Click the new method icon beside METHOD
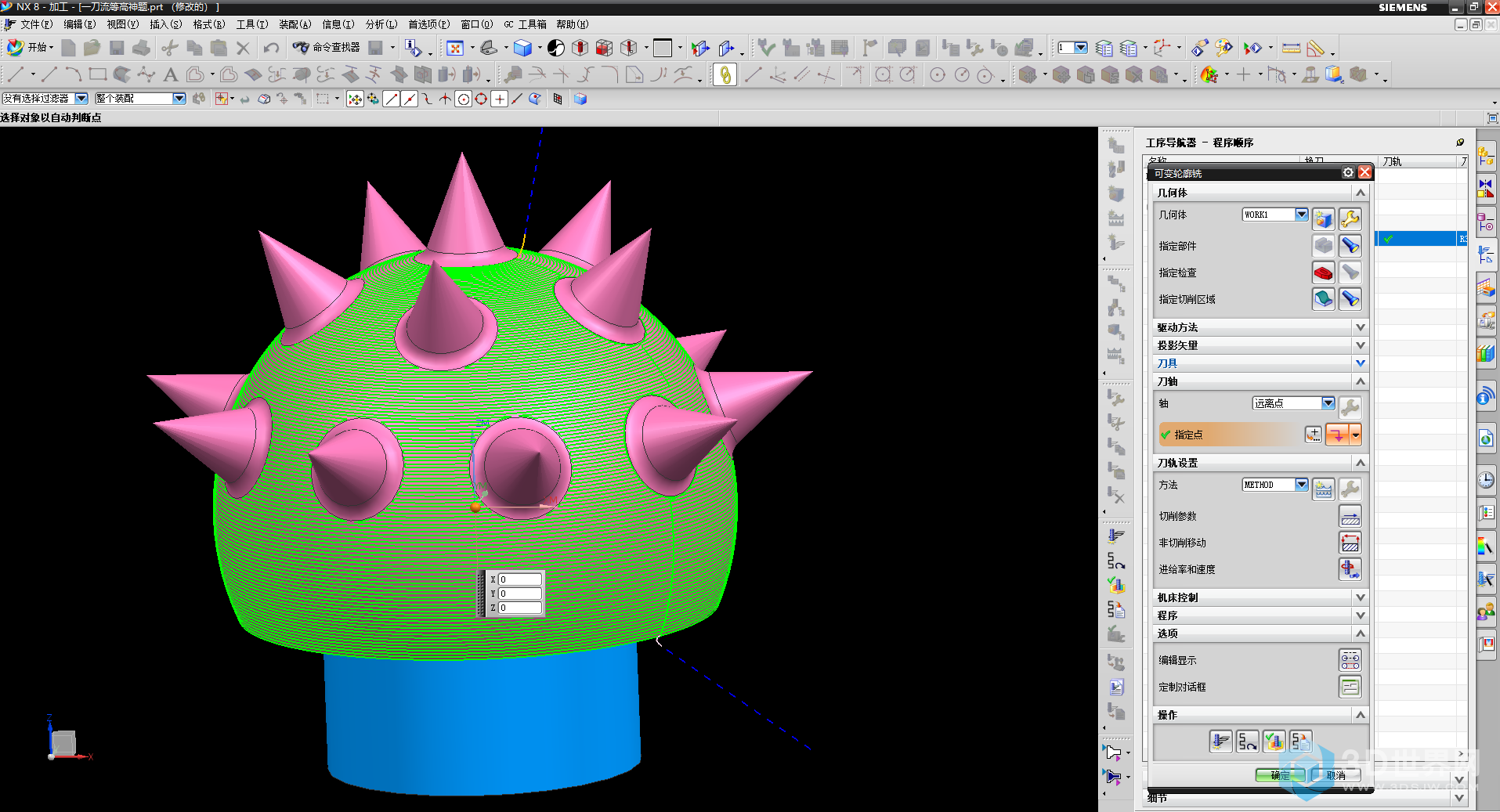The height and width of the screenshot is (812, 1500). 1323,489
